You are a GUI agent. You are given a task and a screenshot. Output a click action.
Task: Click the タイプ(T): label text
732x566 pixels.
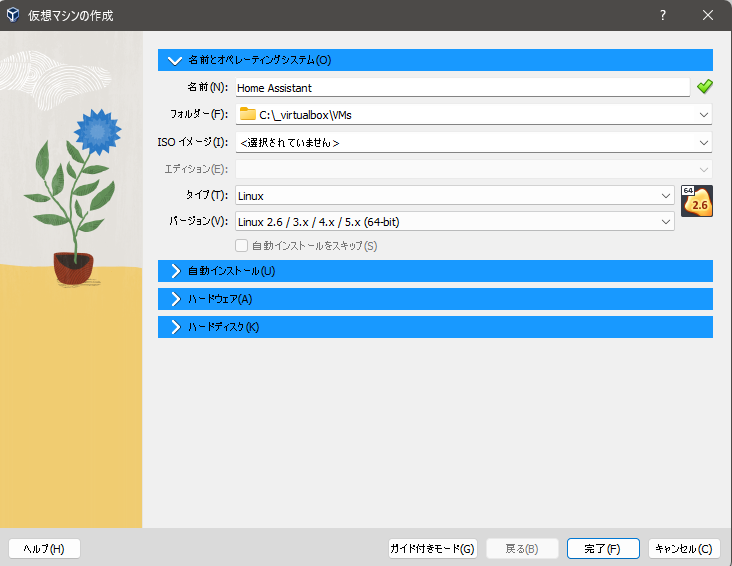207,195
